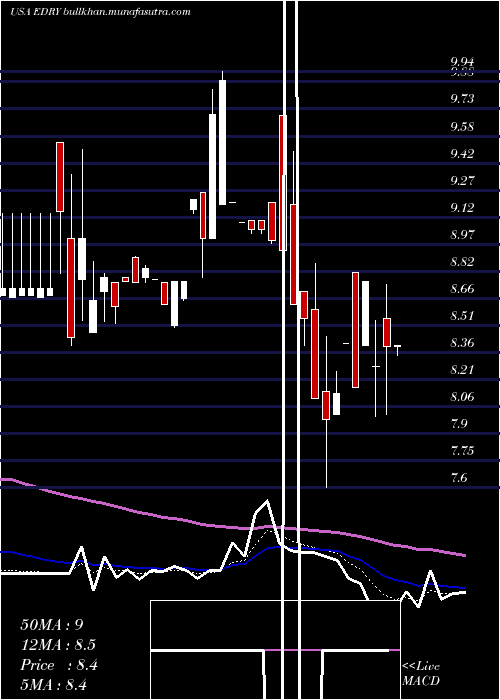Click the 8.51 price axis label
The image size is (500, 700).
pyautogui.click(x=462, y=316)
